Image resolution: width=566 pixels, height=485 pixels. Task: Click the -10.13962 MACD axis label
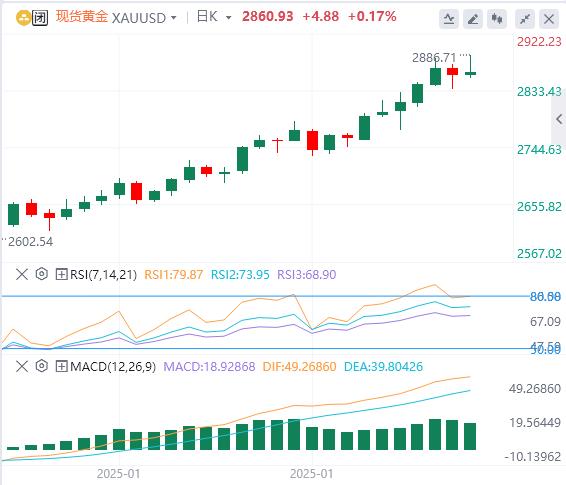(x=533, y=457)
